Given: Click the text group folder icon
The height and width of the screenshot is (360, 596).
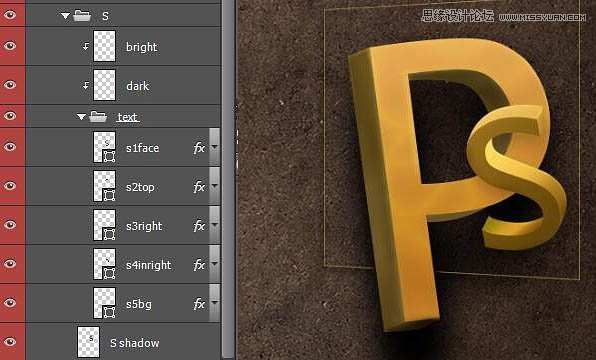Looking at the screenshot, I should pyautogui.click(x=98, y=116).
